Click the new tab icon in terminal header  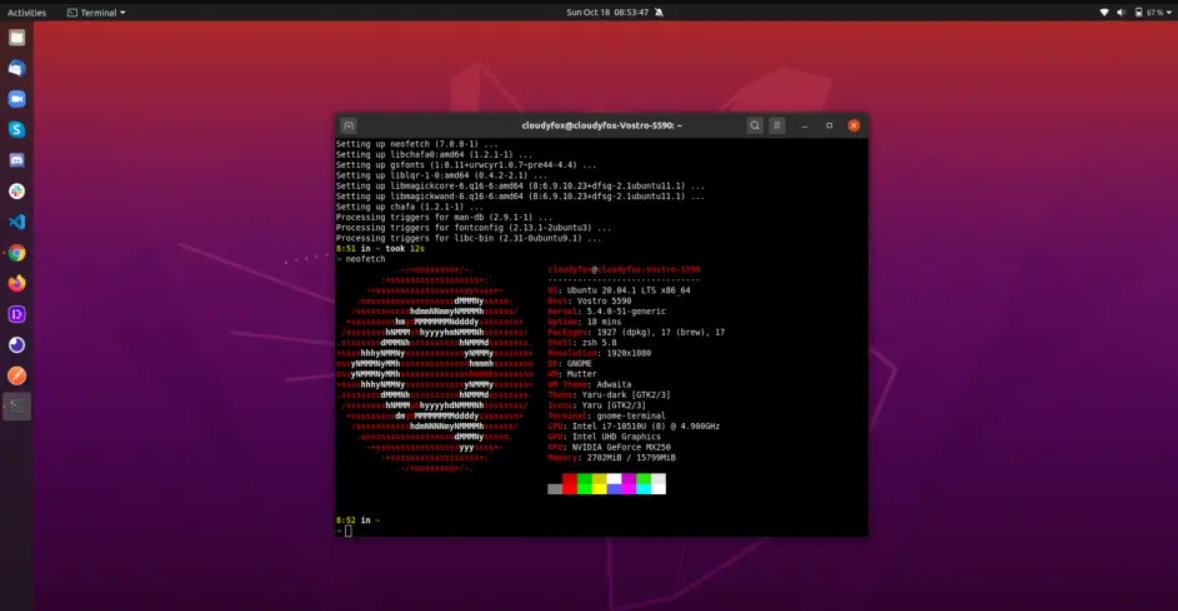coord(349,126)
